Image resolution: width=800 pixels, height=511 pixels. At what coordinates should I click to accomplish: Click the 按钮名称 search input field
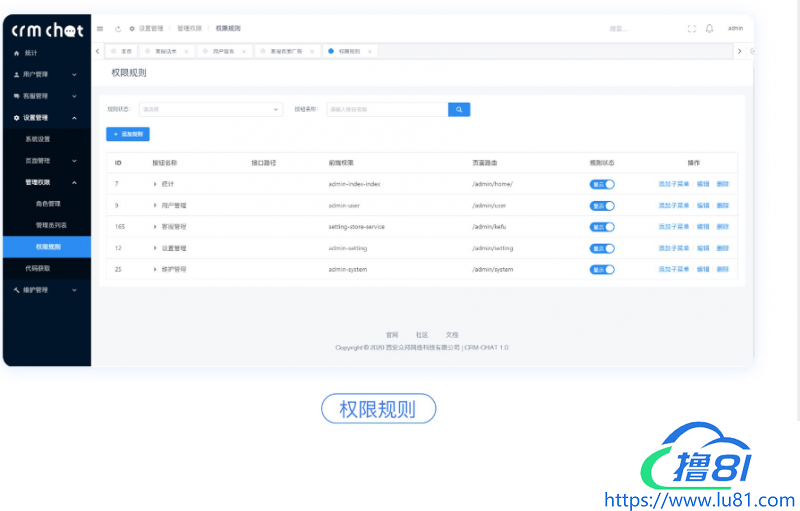pyautogui.click(x=386, y=109)
